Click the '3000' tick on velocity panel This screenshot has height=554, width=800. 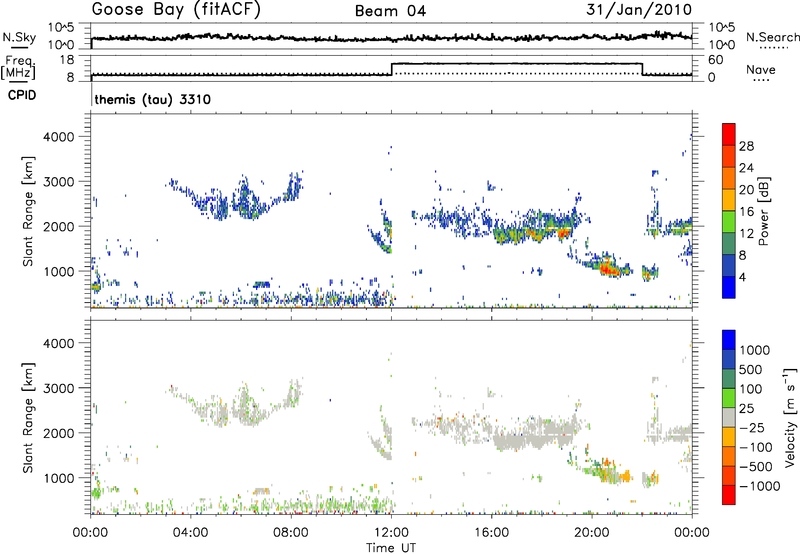click(59, 388)
